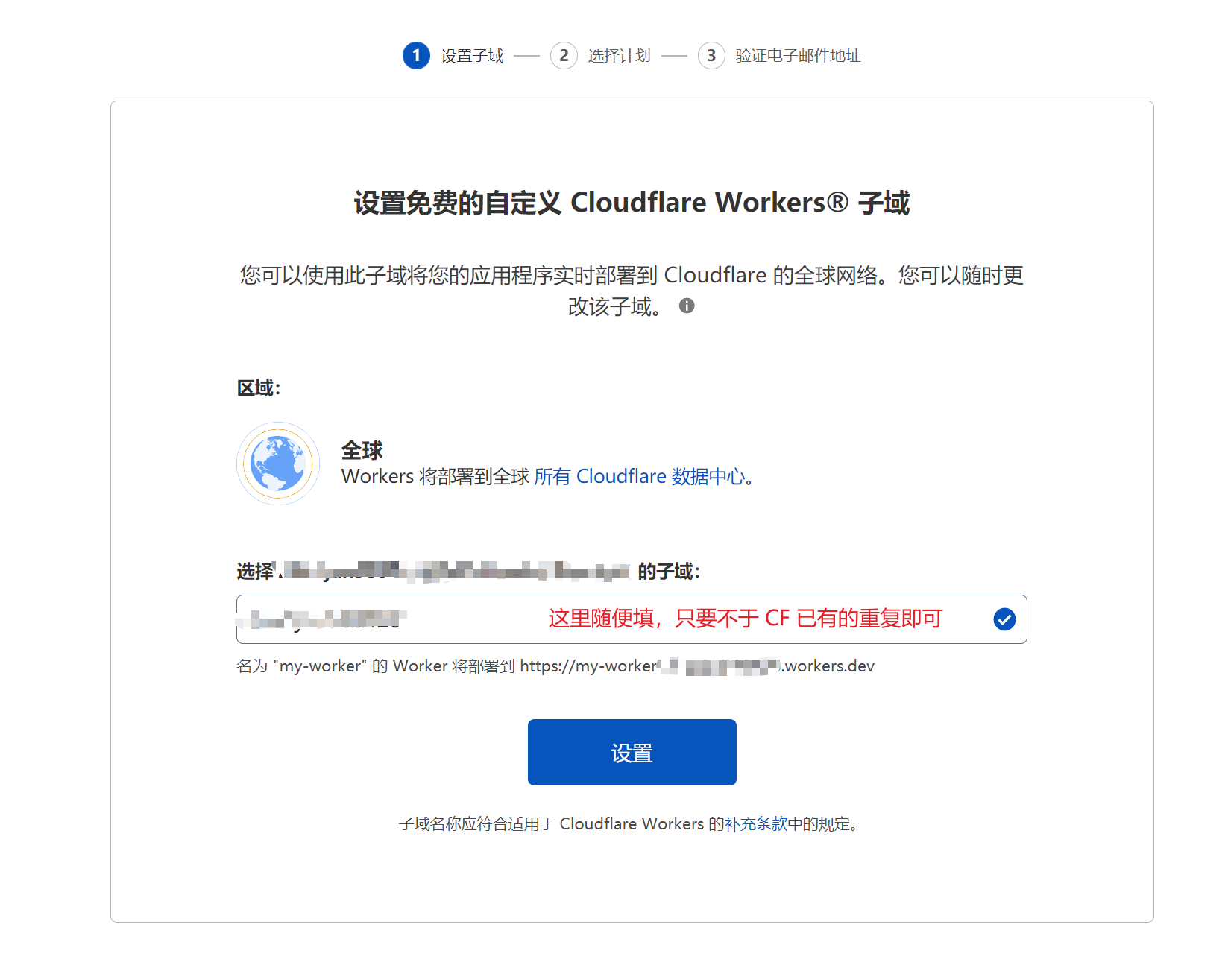The height and width of the screenshot is (980, 1228).
Task: Click the info icon after 改该子域
Action: 687,306
